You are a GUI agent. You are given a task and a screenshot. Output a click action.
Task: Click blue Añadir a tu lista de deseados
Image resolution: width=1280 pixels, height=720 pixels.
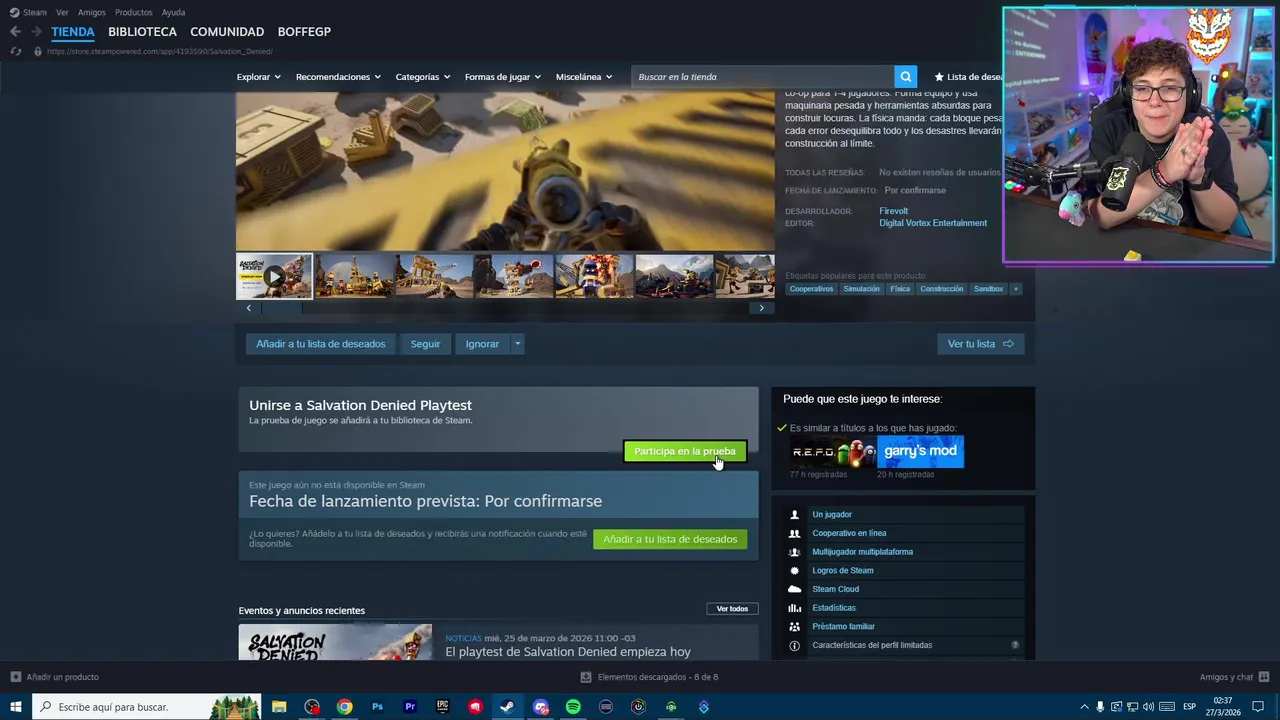click(320, 344)
